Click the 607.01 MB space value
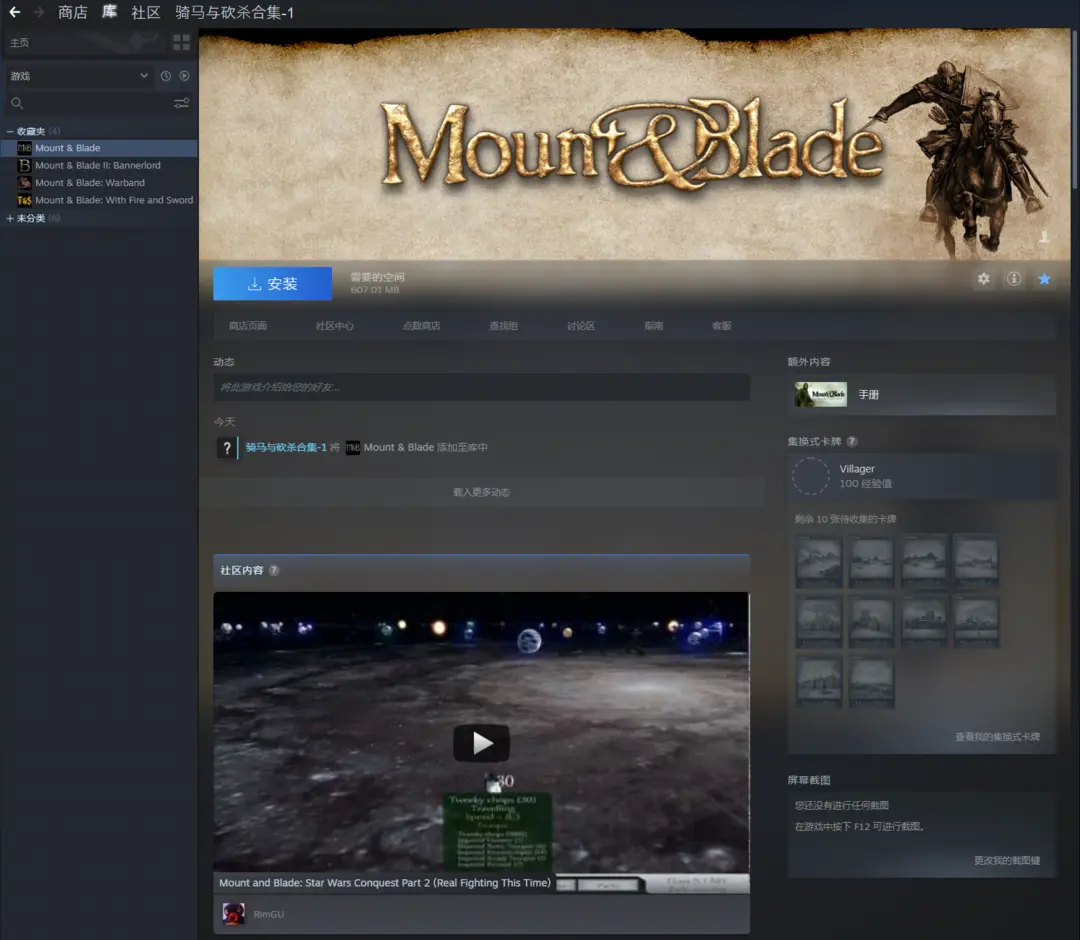 (x=375, y=290)
